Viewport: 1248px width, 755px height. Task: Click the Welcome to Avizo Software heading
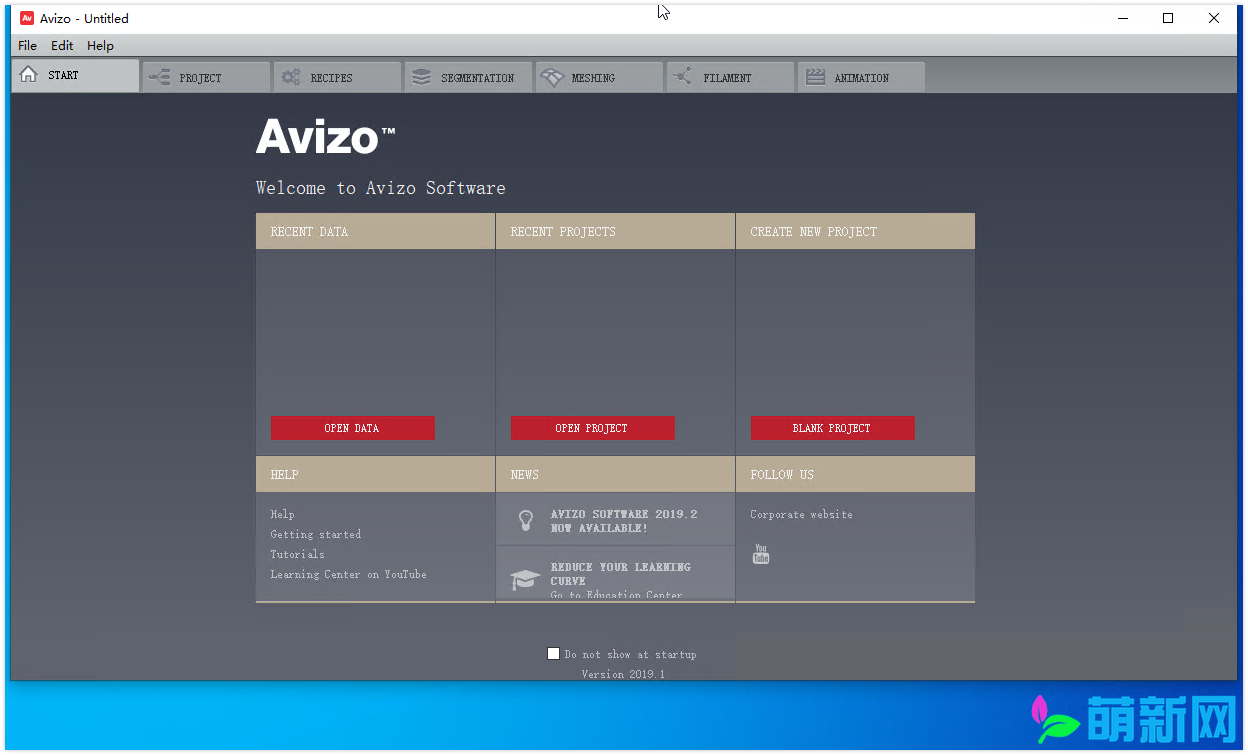(x=381, y=188)
